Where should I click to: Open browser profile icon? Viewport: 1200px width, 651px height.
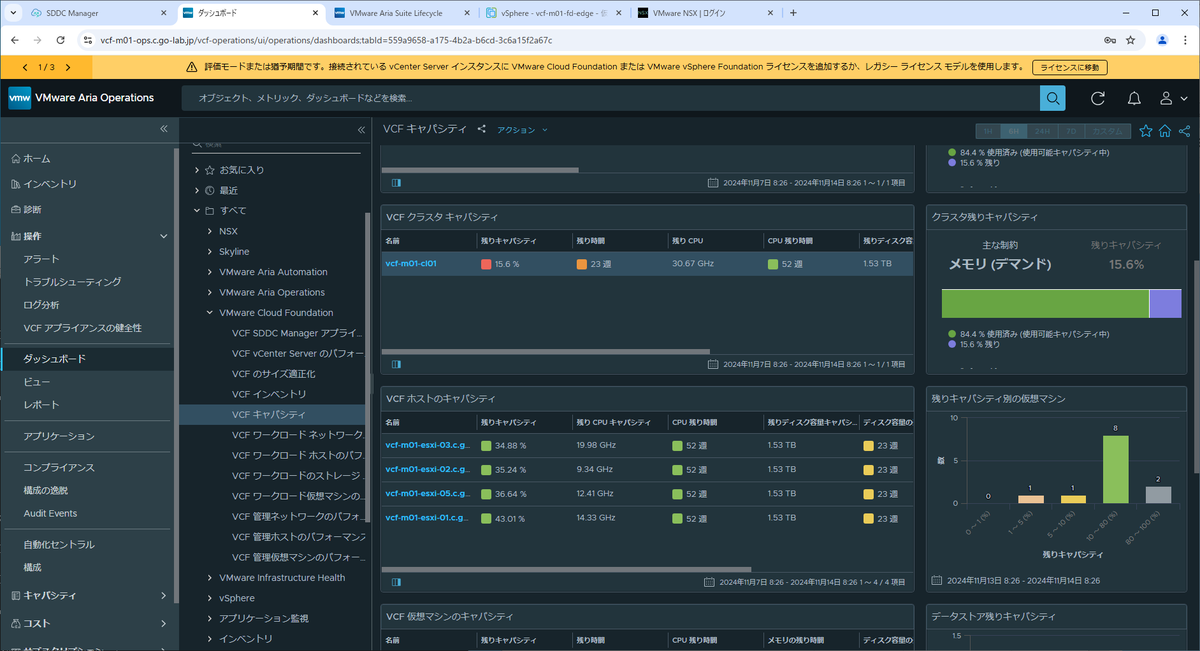click(x=1162, y=40)
